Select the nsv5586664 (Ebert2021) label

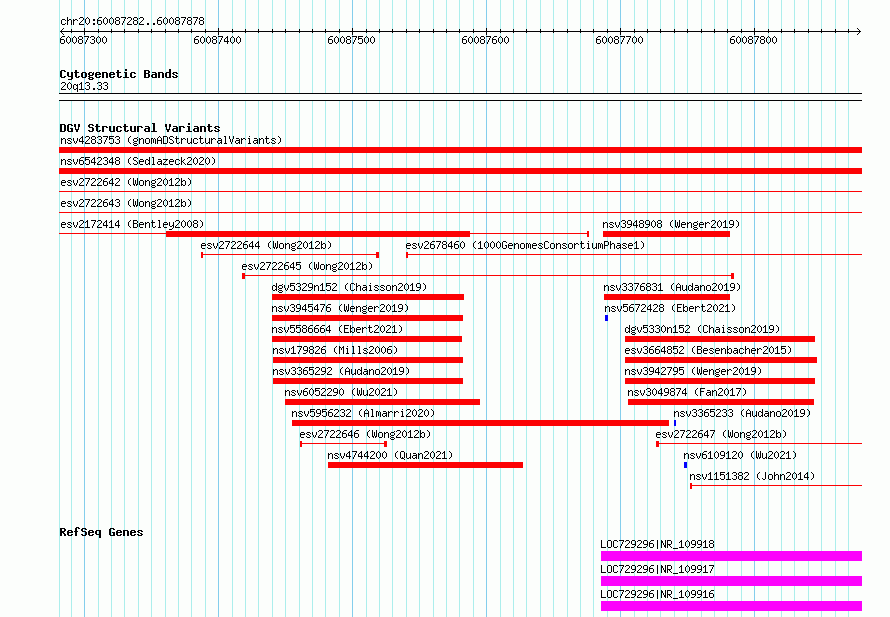pyautogui.click(x=337, y=329)
